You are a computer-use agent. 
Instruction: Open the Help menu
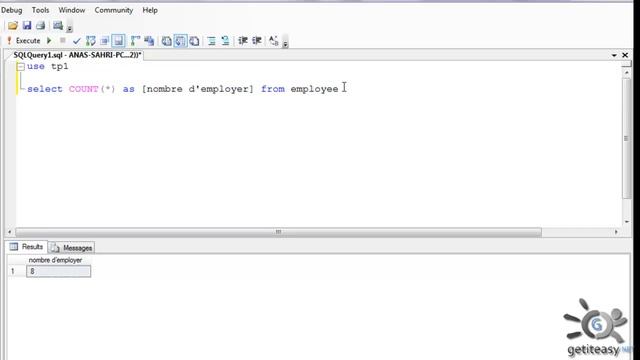[x=150, y=10]
